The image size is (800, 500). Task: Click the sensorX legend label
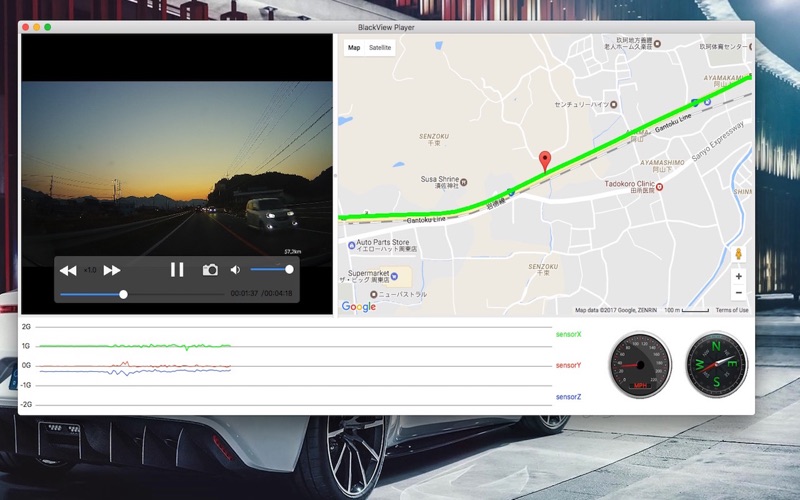point(568,335)
